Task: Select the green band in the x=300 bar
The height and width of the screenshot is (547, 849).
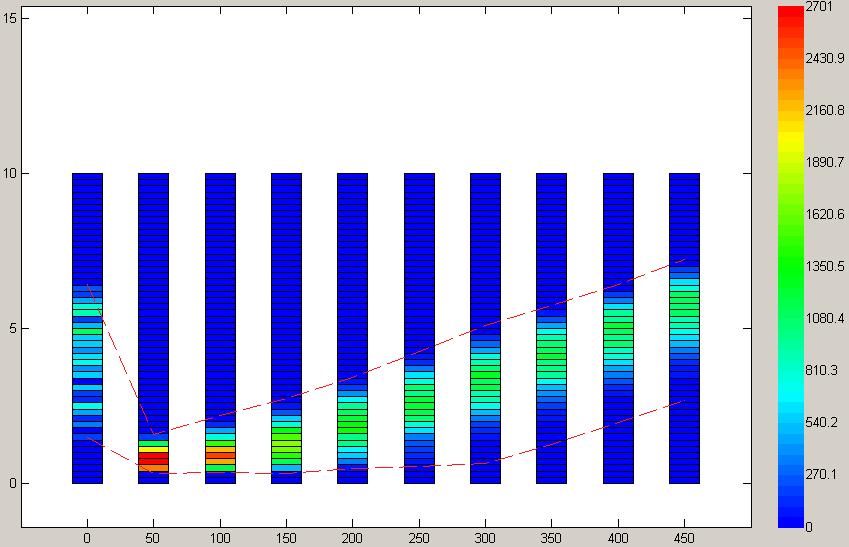Action: [x=485, y=382]
